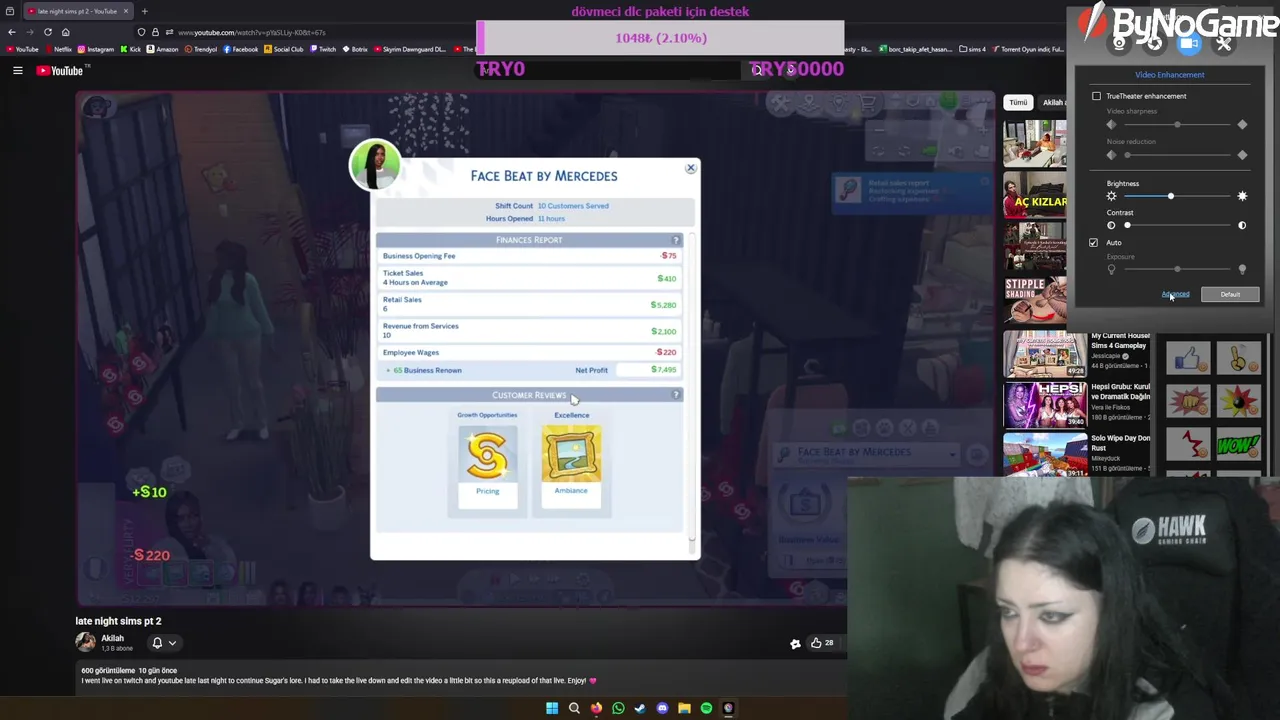Click the Customer Reviews help question mark

676,395
